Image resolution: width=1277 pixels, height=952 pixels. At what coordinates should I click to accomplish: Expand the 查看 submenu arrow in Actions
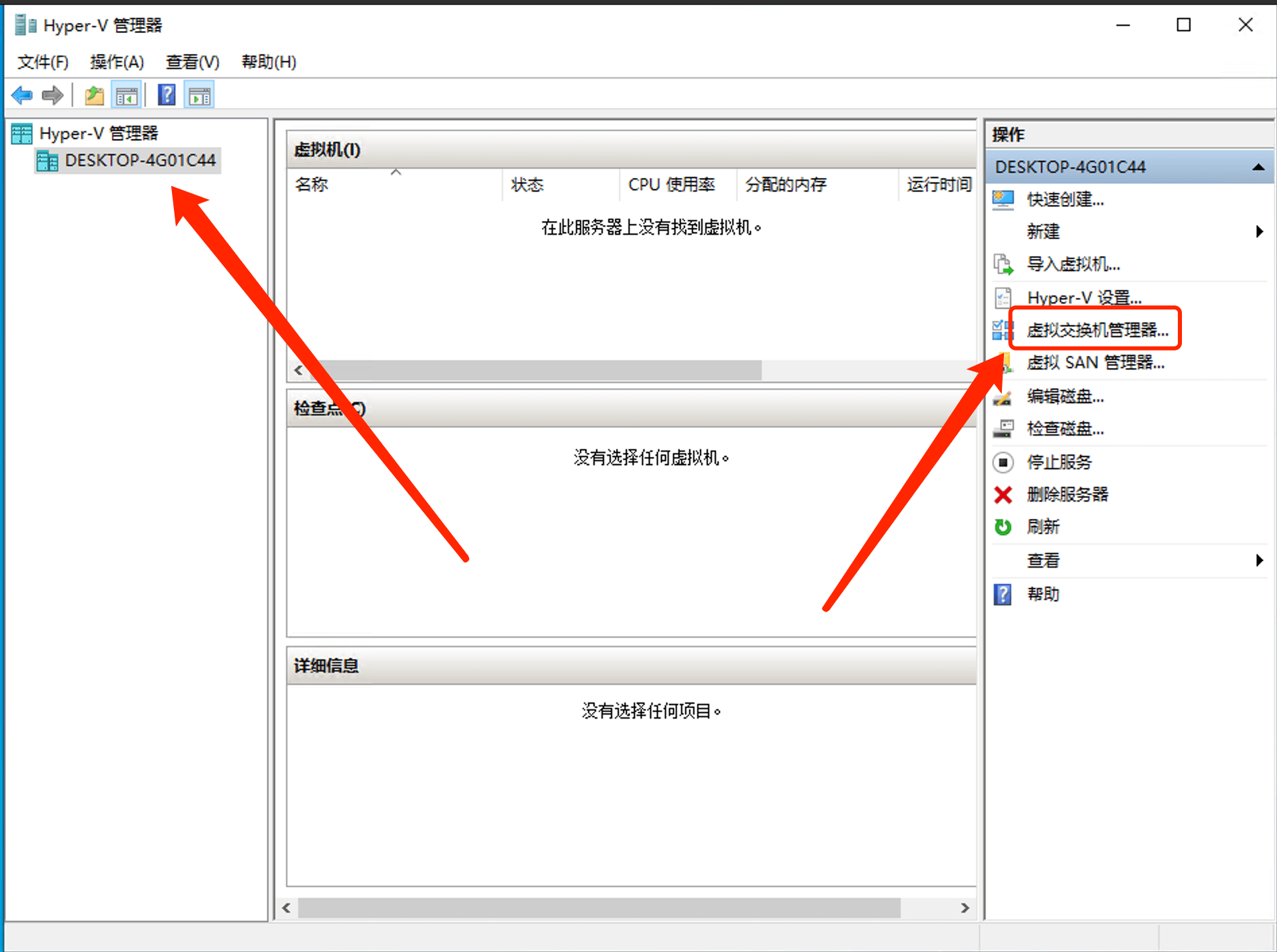click(x=1259, y=560)
